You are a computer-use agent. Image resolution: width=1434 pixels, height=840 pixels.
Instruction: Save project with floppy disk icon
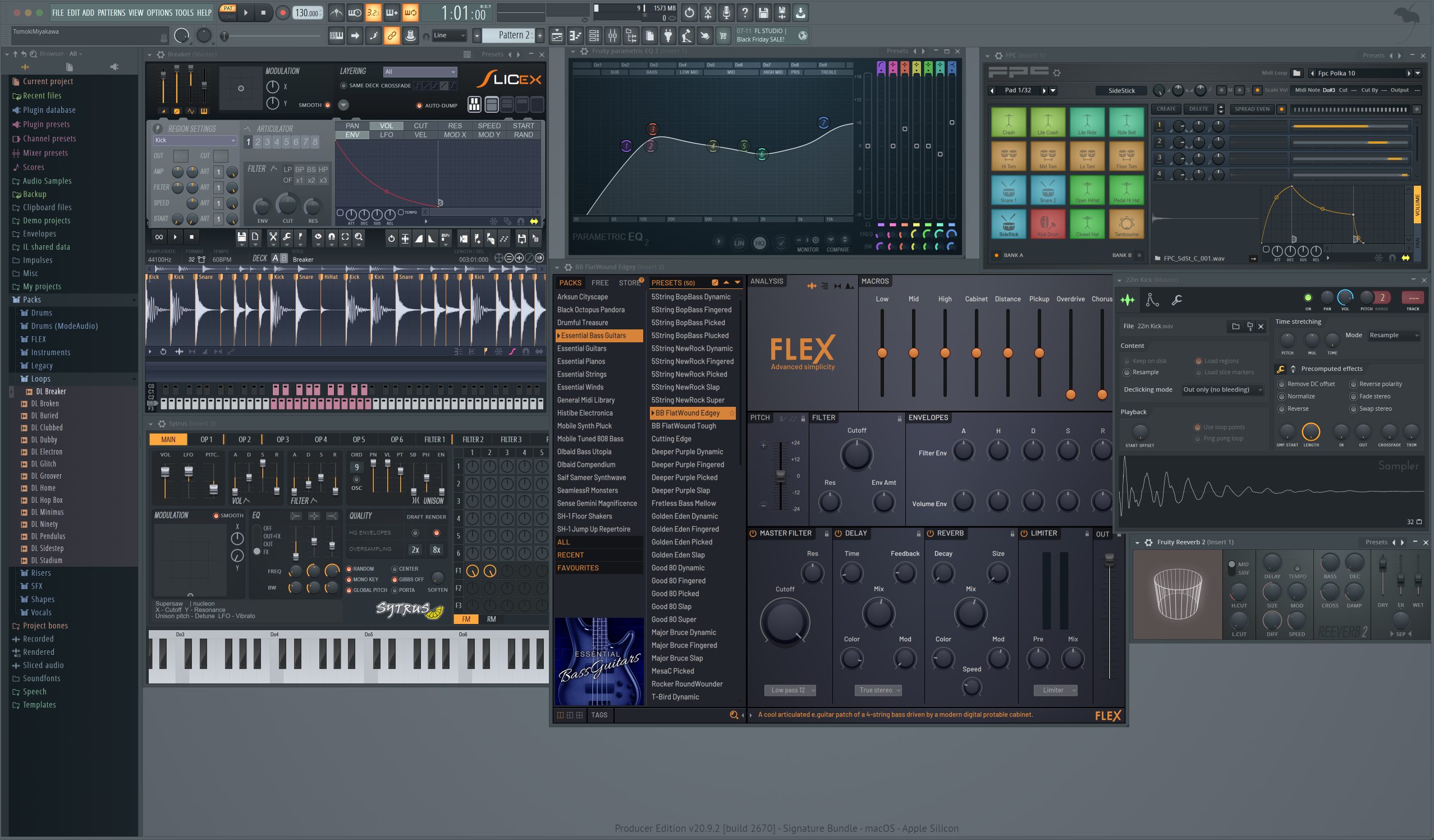tap(764, 12)
